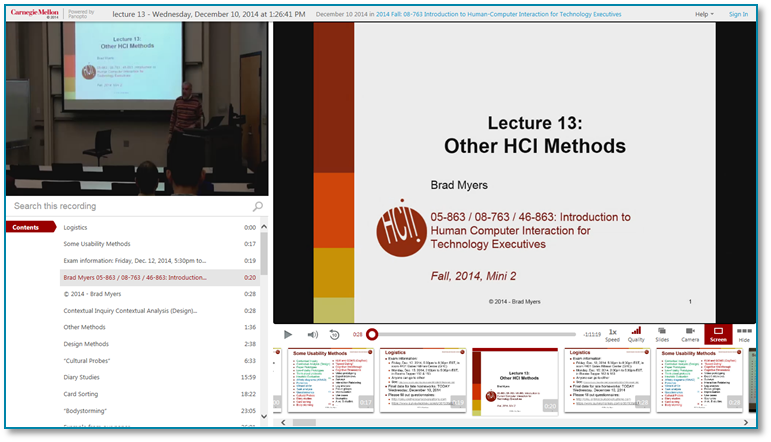Click the playback timeline track
The image size is (771, 442).
point(474,334)
